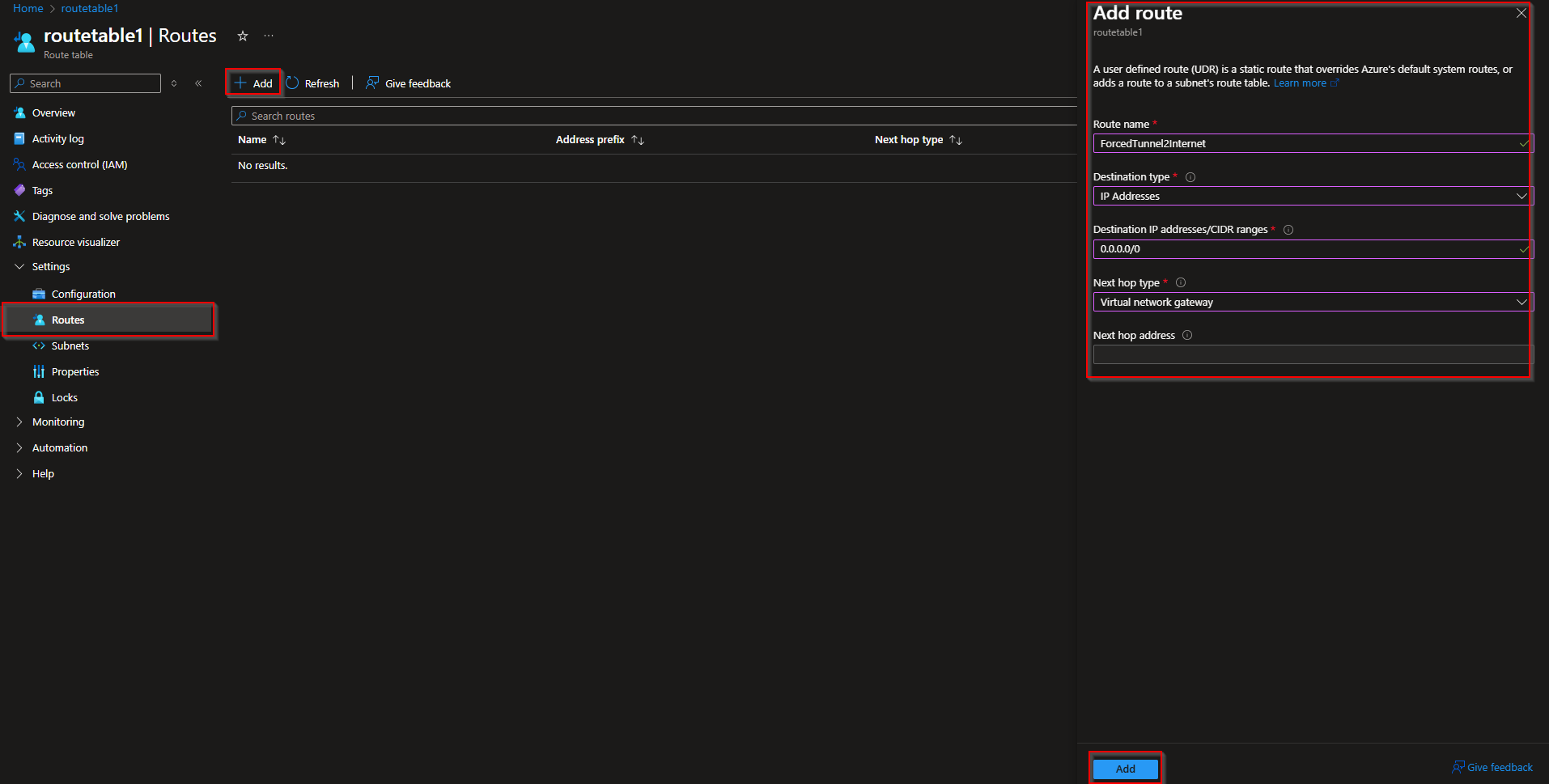Image resolution: width=1549 pixels, height=784 pixels.
Task: Go to Home breadcrumb
Action: 28,8
